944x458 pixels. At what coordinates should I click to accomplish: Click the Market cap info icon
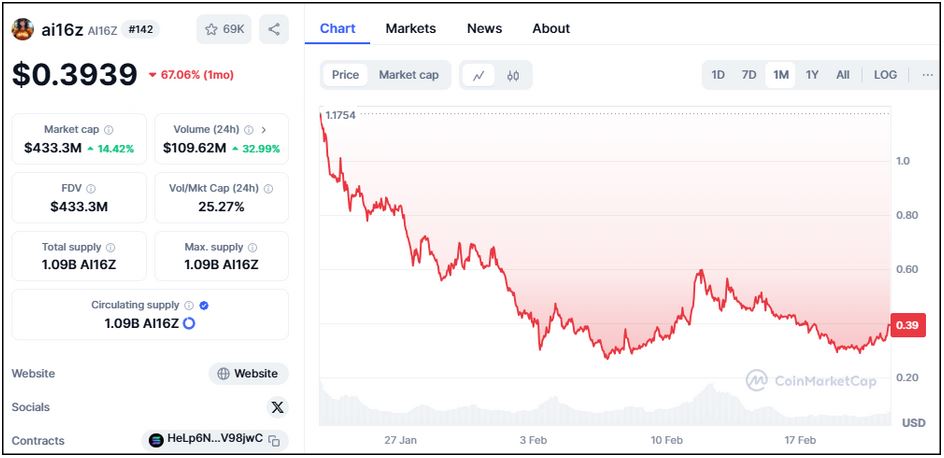(x=109, y=130)
